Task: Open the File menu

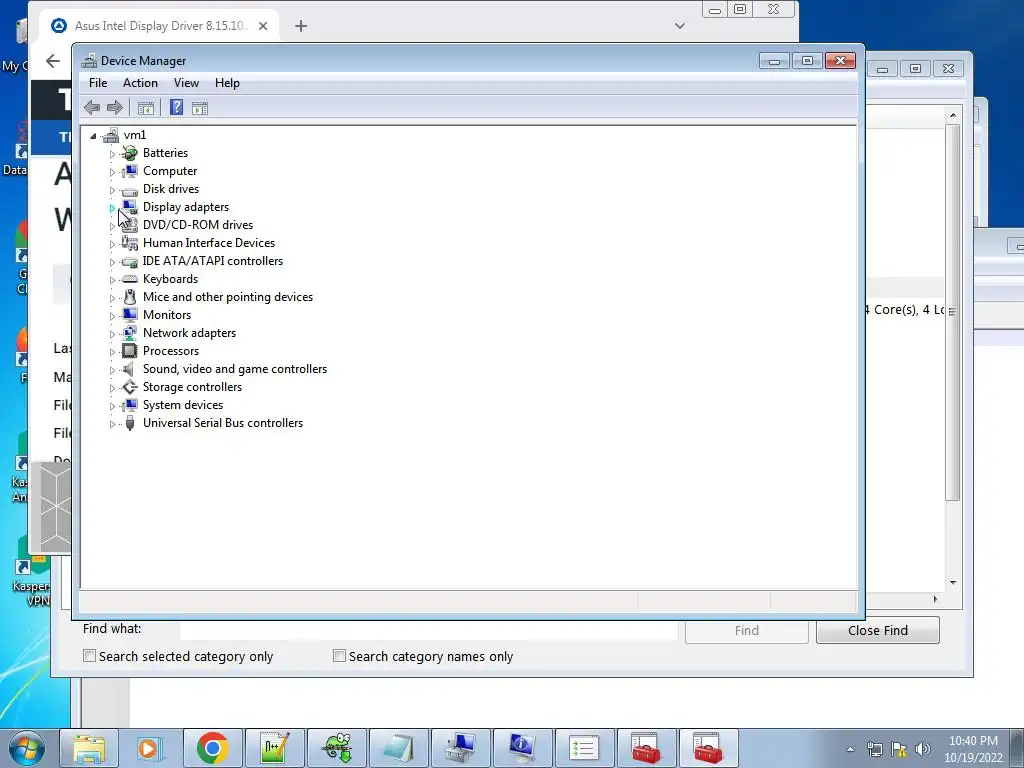Action: (98, 83)
